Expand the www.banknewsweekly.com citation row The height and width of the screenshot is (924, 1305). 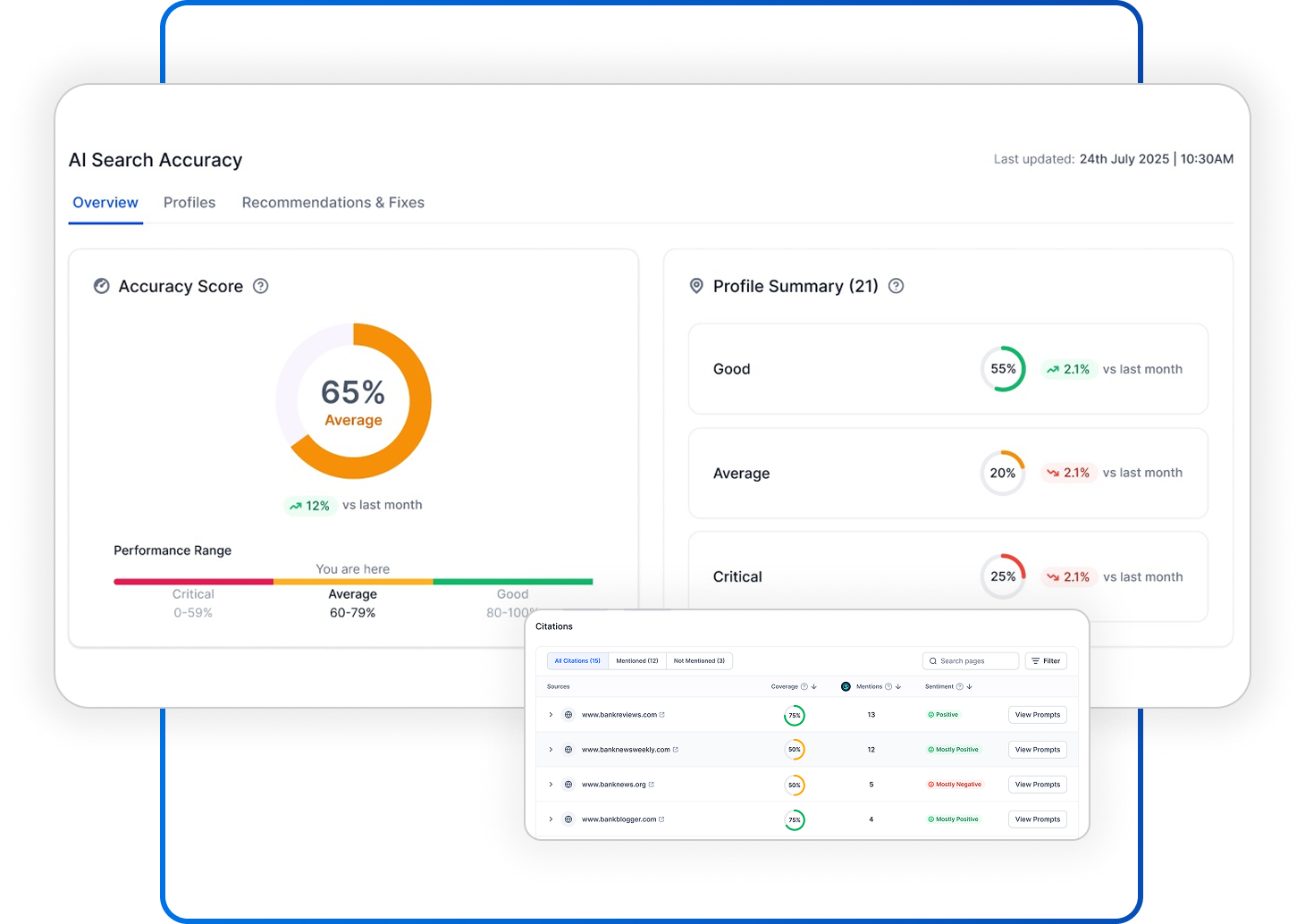pyautogui.click(x=551, y=750)
